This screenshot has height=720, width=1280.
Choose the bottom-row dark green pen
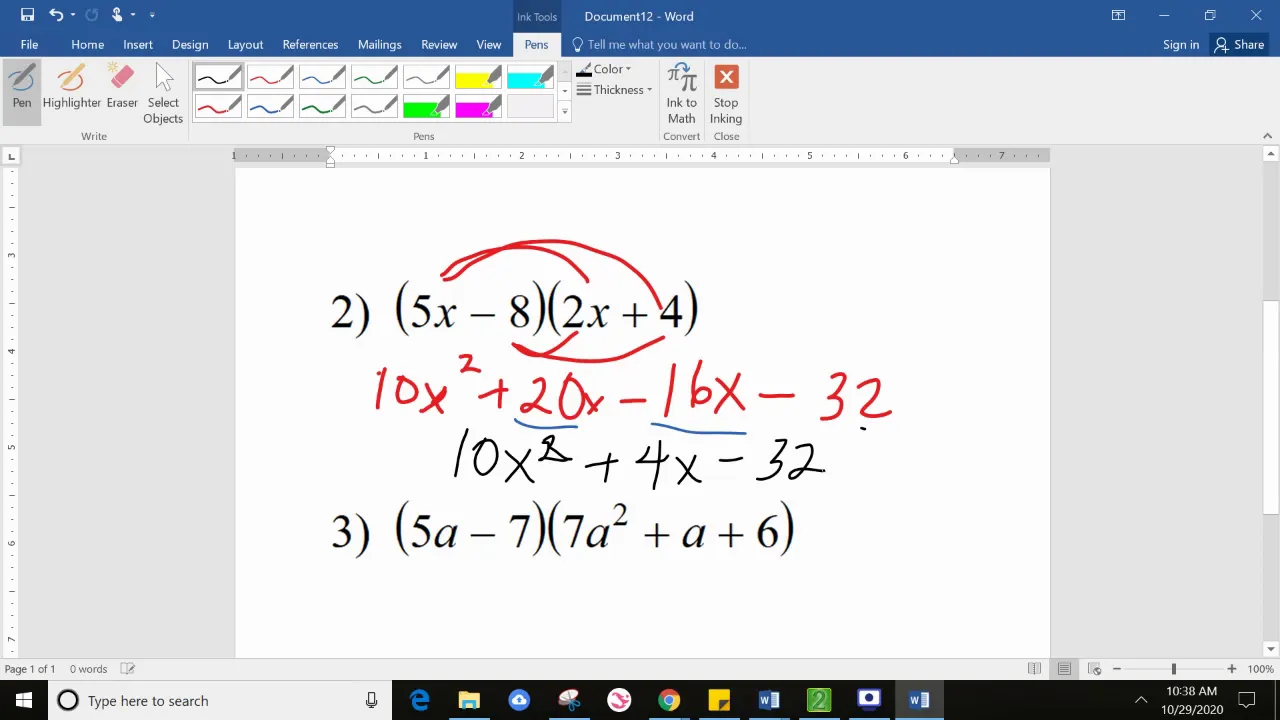(x=322, y=106)
